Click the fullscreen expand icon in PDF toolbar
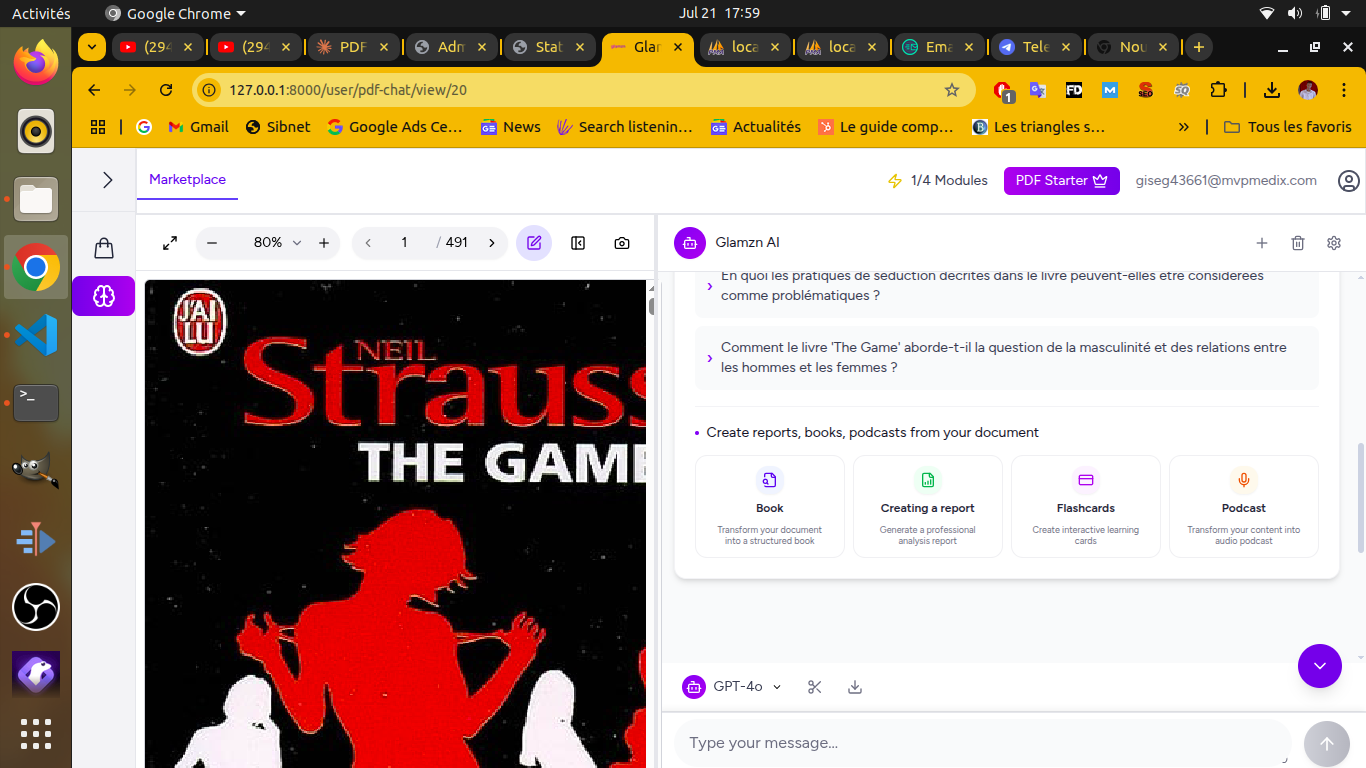 pos(170,243)
